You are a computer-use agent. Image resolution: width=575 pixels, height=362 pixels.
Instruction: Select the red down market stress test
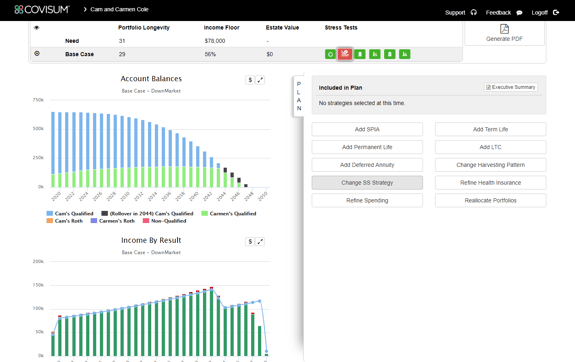pos(345,54)
